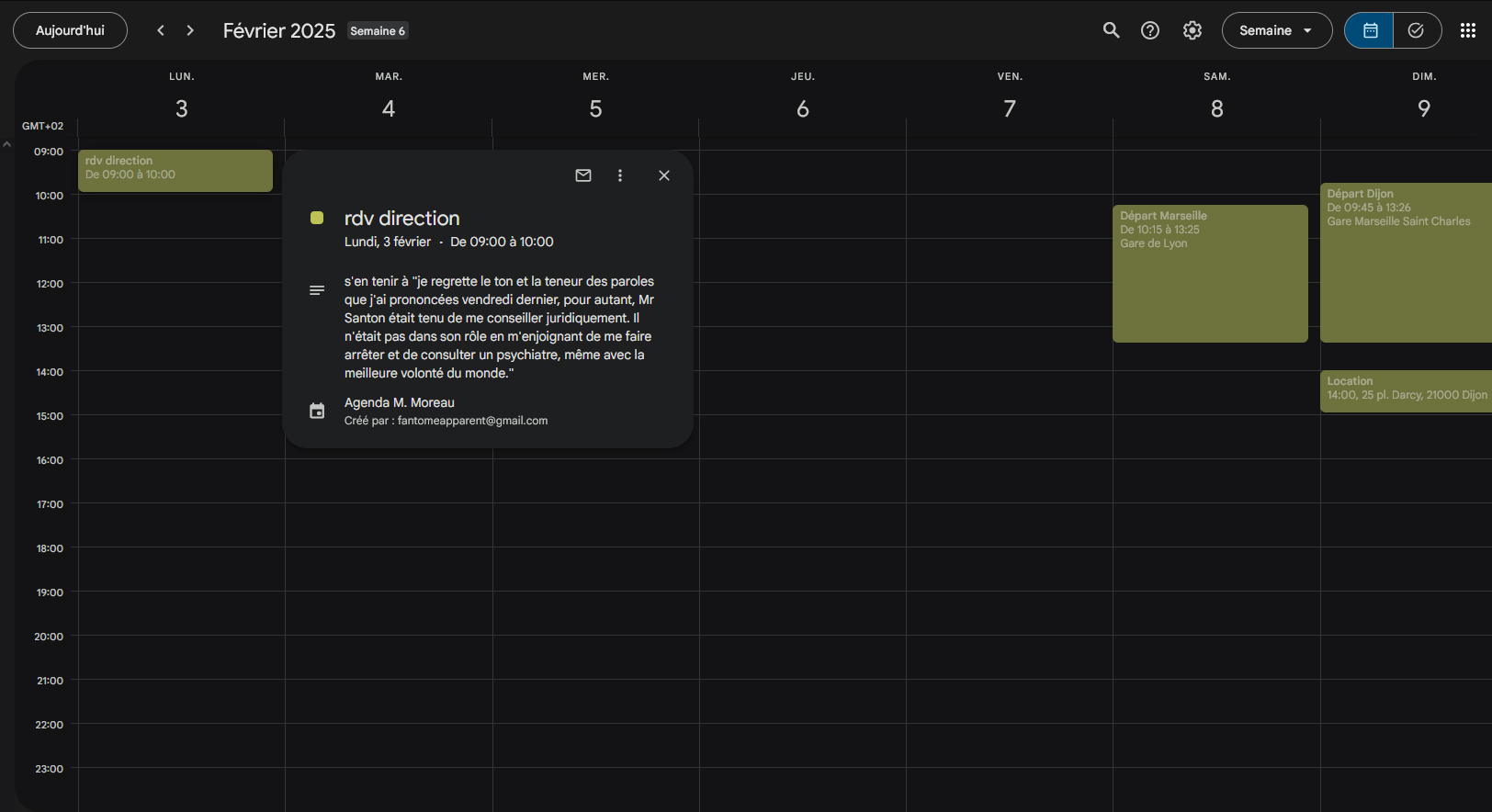Image resolution: width=1492 pixels, height=812 pixels.
Task: Open the Départ Marseille event
Action: [1210, 274]
